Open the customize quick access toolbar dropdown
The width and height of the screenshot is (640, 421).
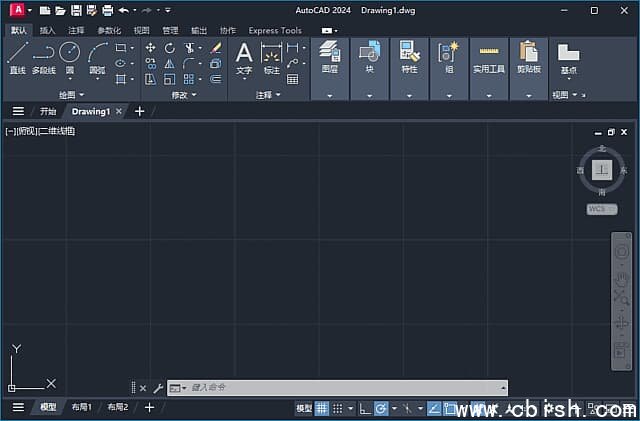pyautogui.click(x=168, y=10)
